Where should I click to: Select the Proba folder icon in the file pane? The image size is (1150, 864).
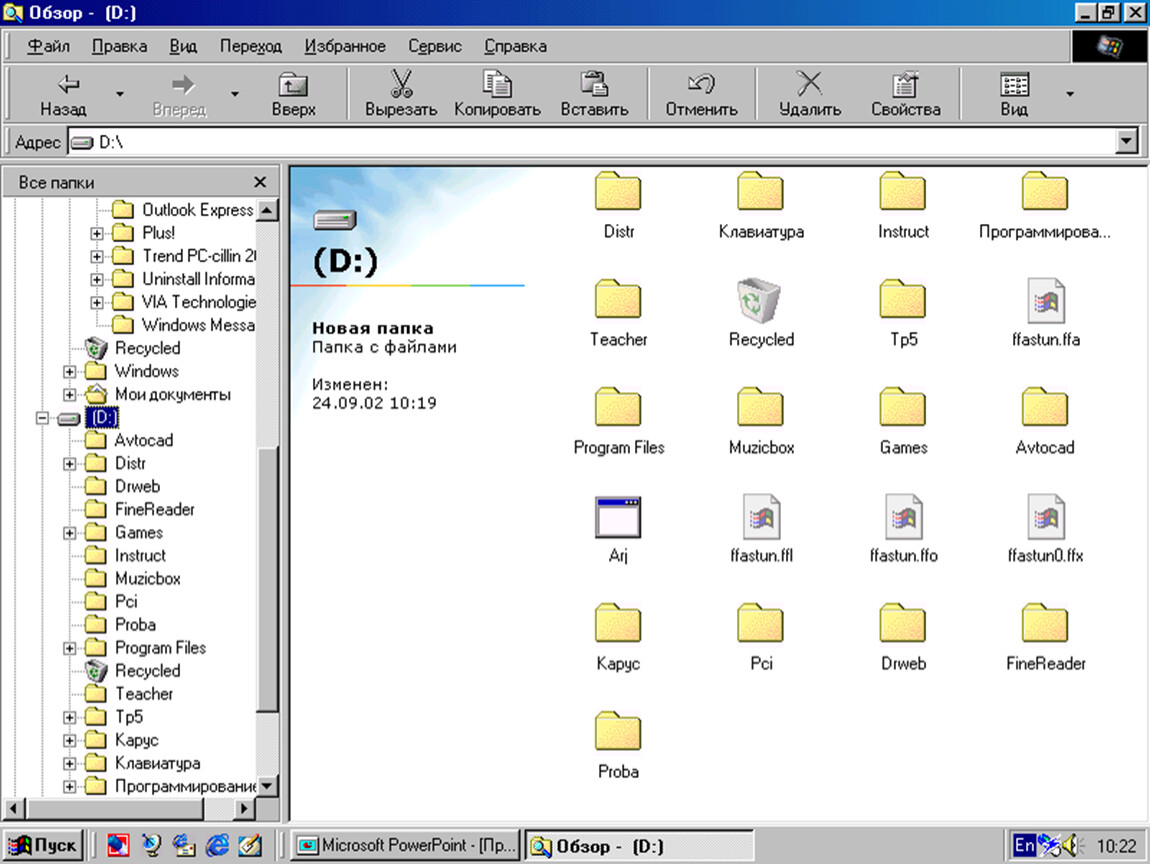pos(618,731)
